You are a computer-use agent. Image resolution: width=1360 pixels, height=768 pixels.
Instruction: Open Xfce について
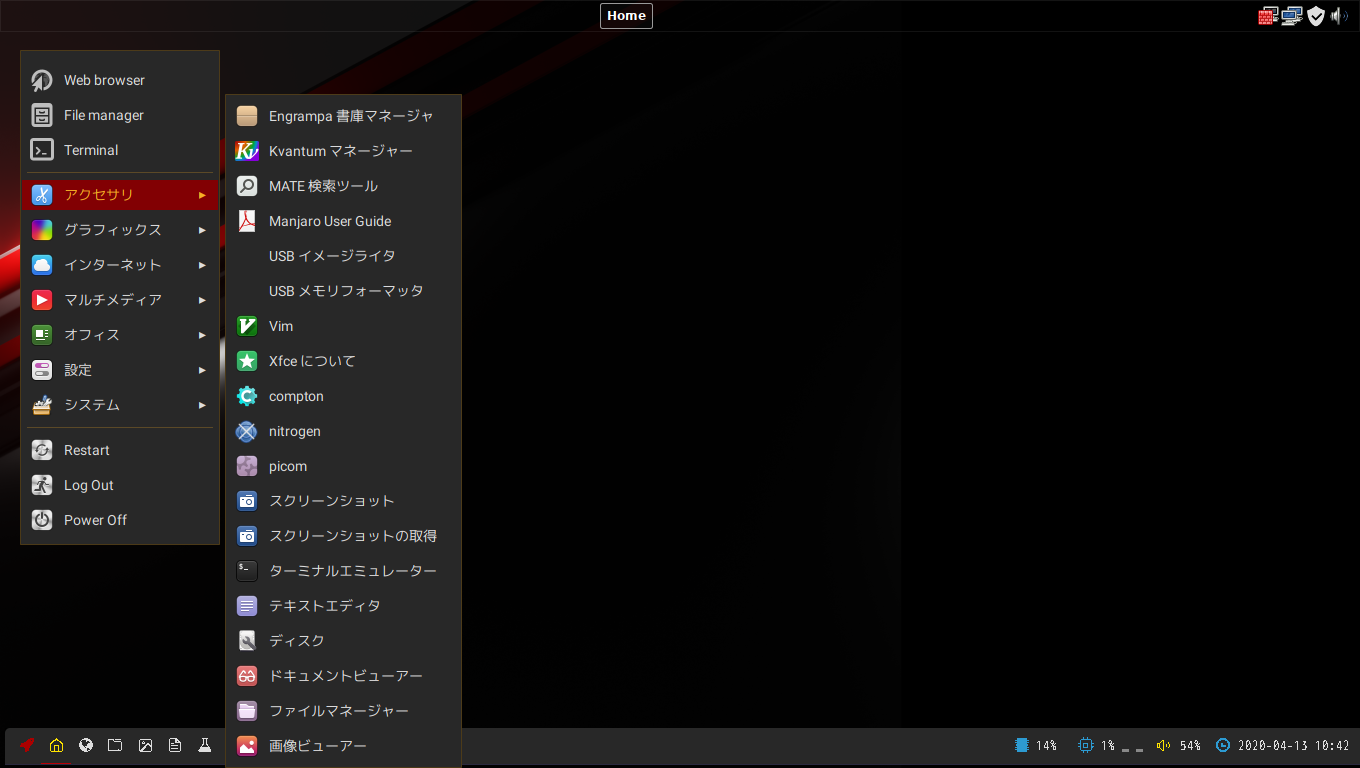pyautogui.click(x=343, y=361)
